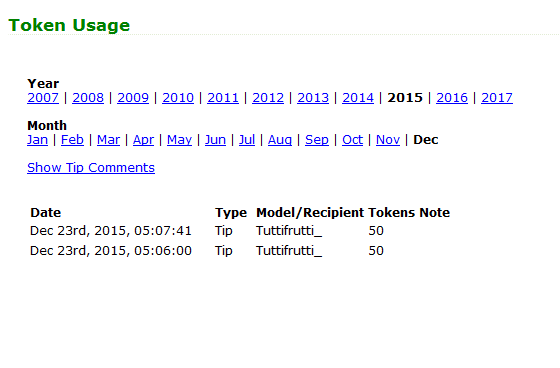Click the Tokens column header
The width and height of the screenshot is (560, 368).
coord(392,213)
